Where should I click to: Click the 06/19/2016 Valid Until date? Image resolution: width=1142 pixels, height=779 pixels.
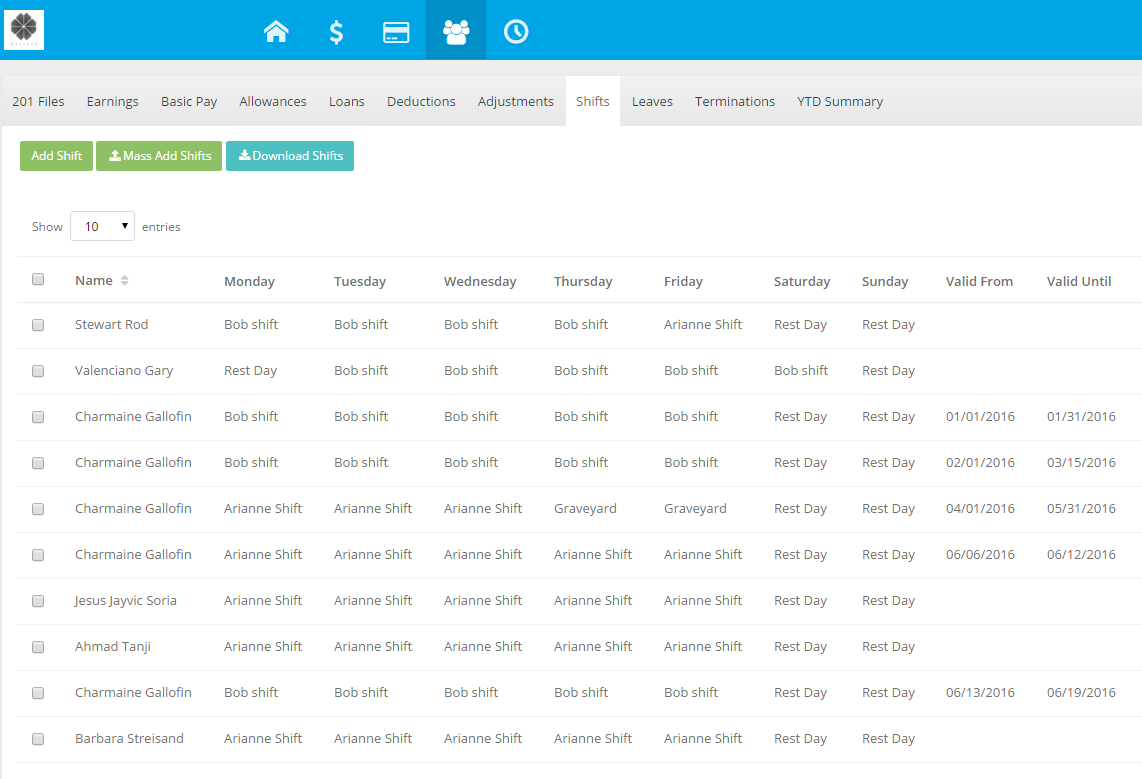1081,692
